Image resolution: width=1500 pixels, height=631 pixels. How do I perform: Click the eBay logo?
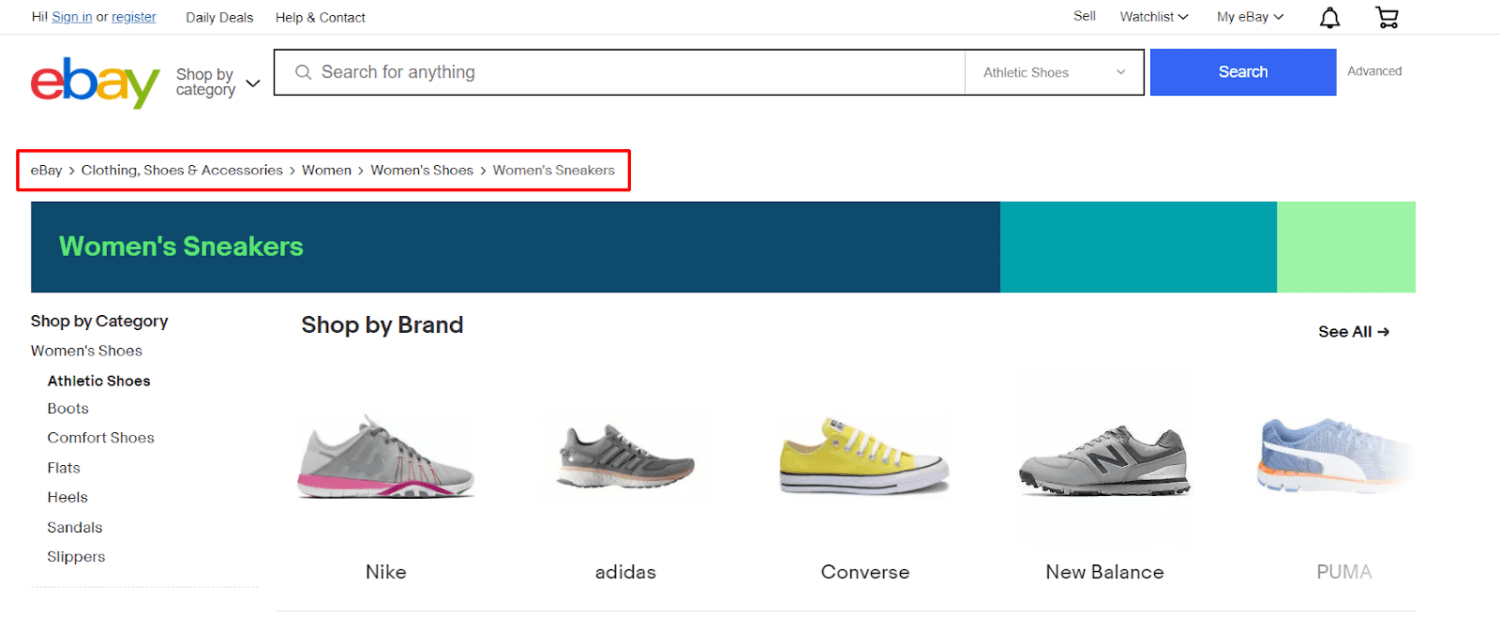pos(95,81)
